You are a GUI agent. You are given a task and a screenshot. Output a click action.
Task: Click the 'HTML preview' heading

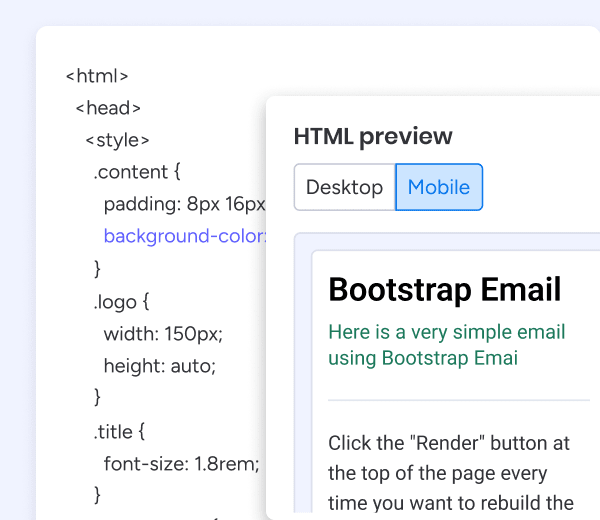click(373, 136)
